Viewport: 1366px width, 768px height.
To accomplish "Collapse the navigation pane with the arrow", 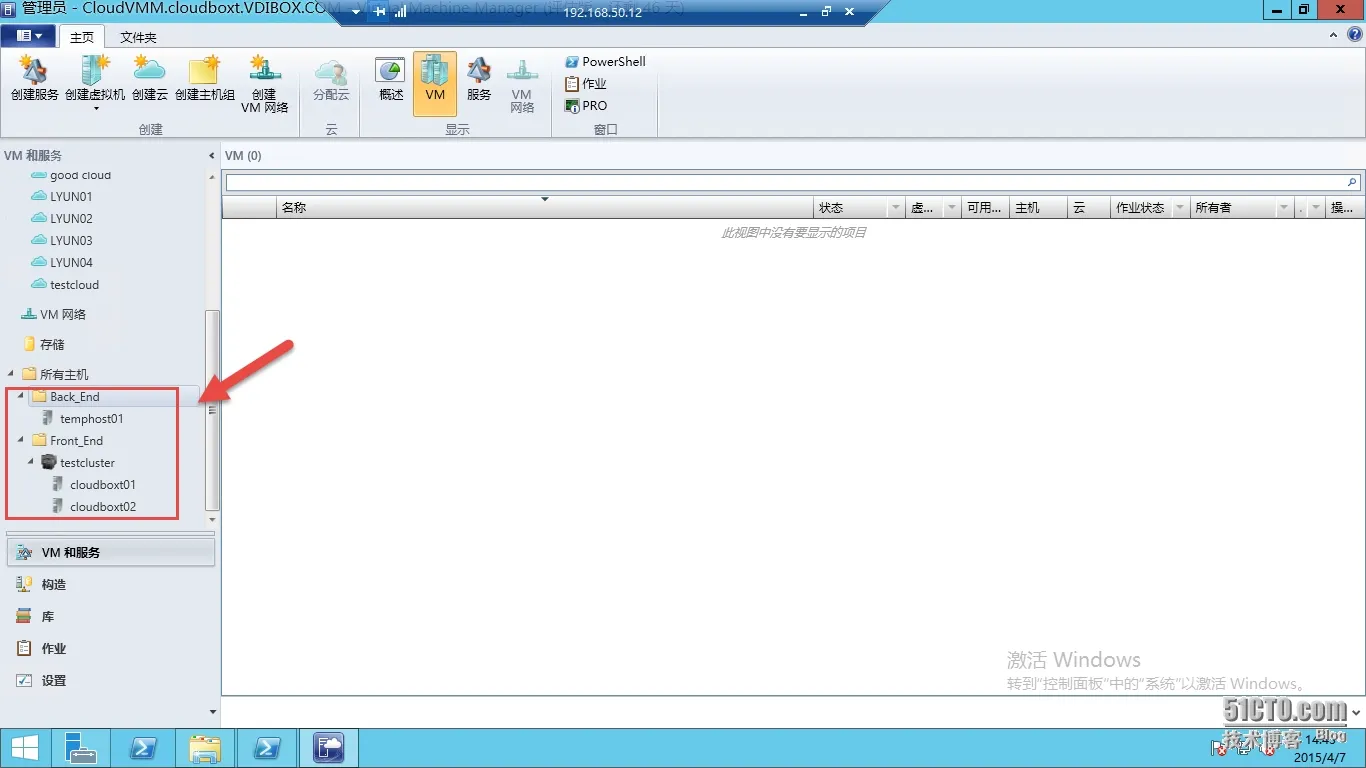I will click(x=211, y=156).
